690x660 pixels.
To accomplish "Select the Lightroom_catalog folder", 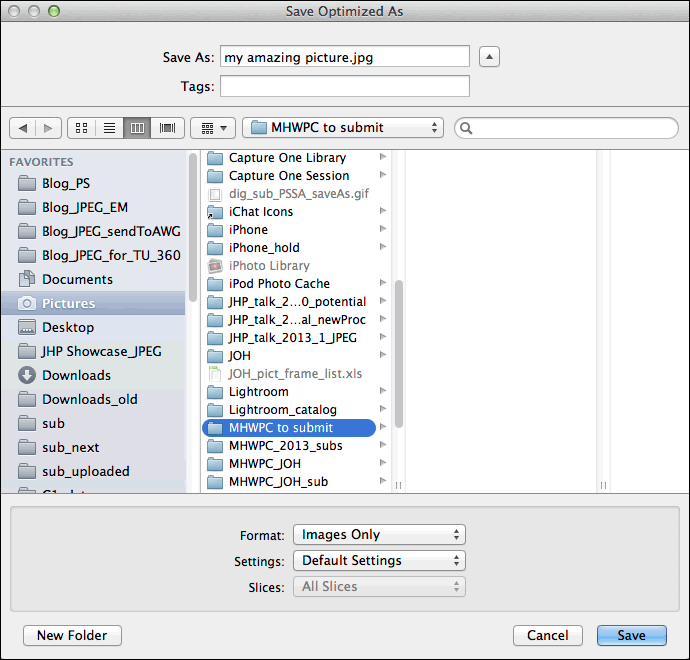I will (x=282, y=410).
